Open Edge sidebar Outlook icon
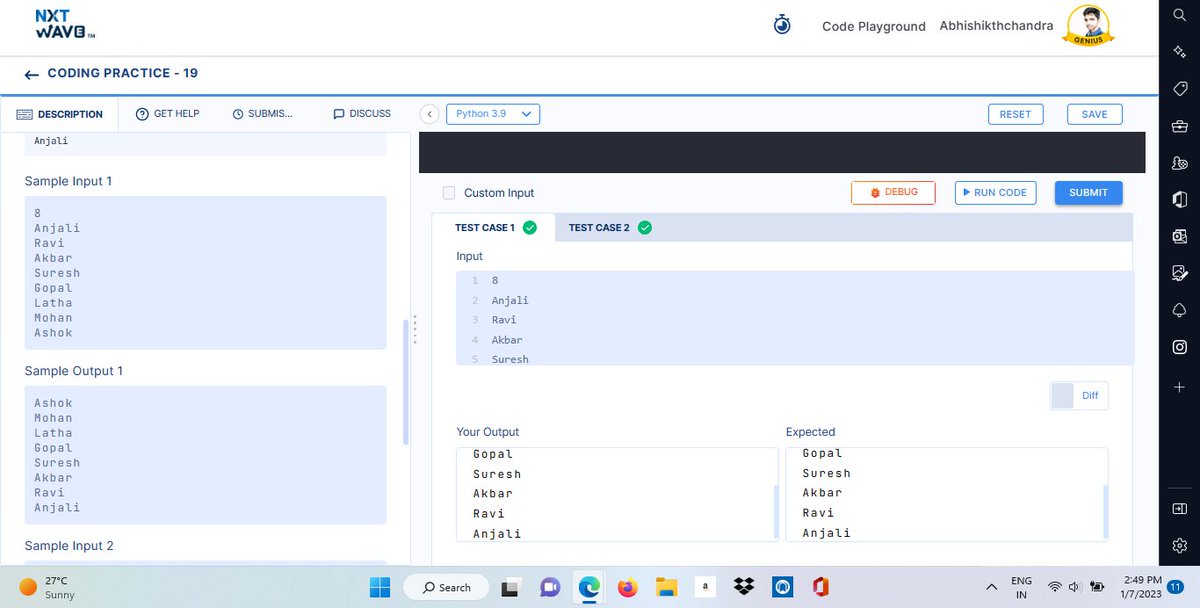1200x608 pixels. 1179,236
